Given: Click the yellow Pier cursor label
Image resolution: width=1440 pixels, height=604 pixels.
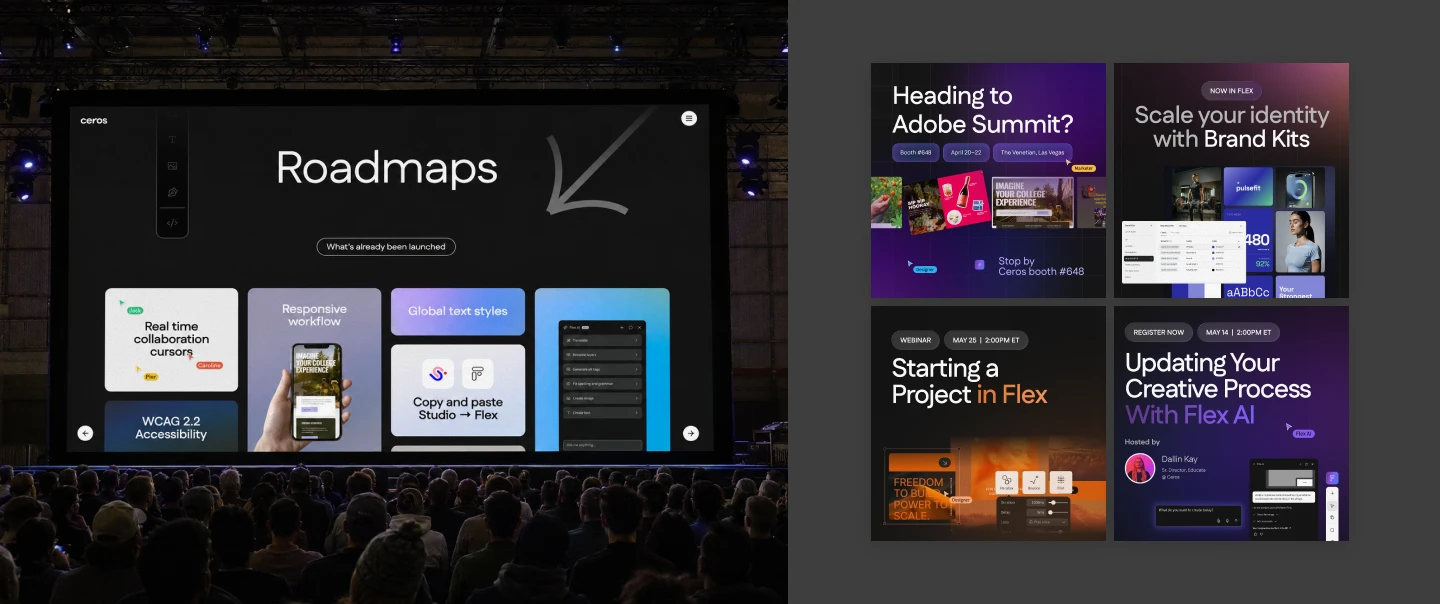Looking at the screenshot, I should pyautogui.click(x=151, y=377).
